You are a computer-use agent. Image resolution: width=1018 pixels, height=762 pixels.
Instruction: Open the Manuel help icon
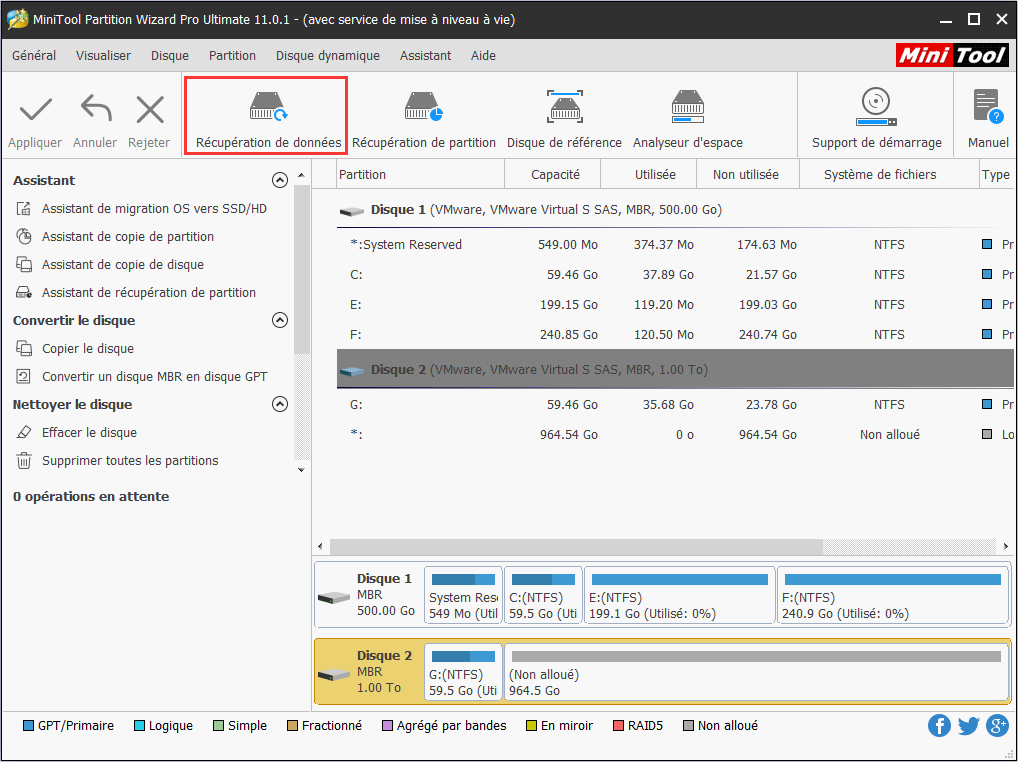(988, 106)
